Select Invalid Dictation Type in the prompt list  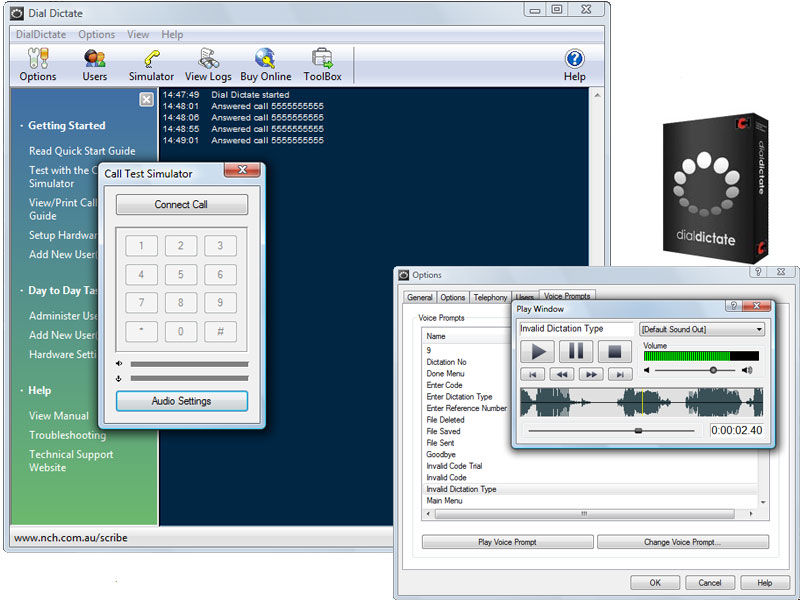[x=461, y=489]
